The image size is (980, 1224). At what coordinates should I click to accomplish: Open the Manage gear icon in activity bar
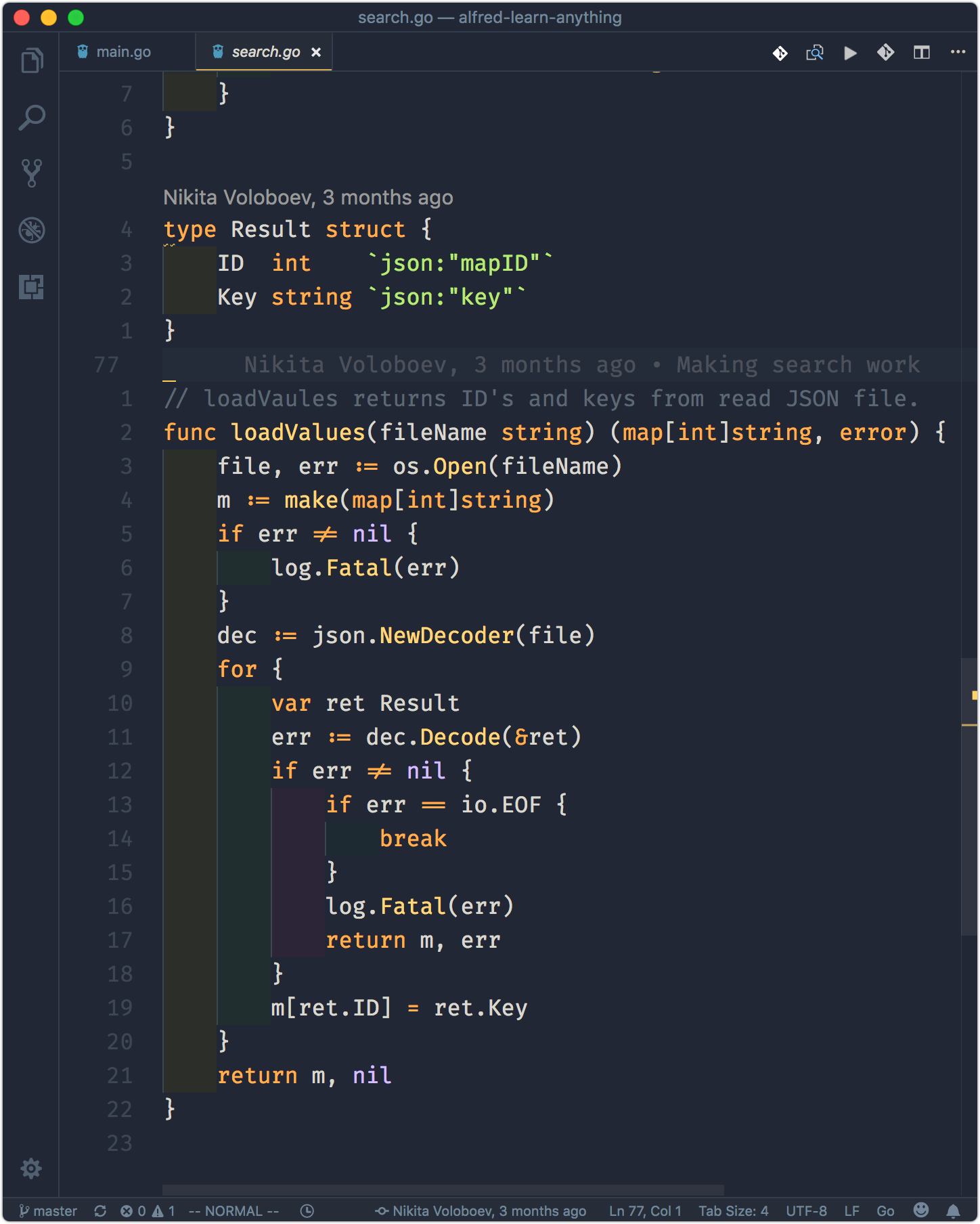pyautogui.click(x=31, y=1168)
